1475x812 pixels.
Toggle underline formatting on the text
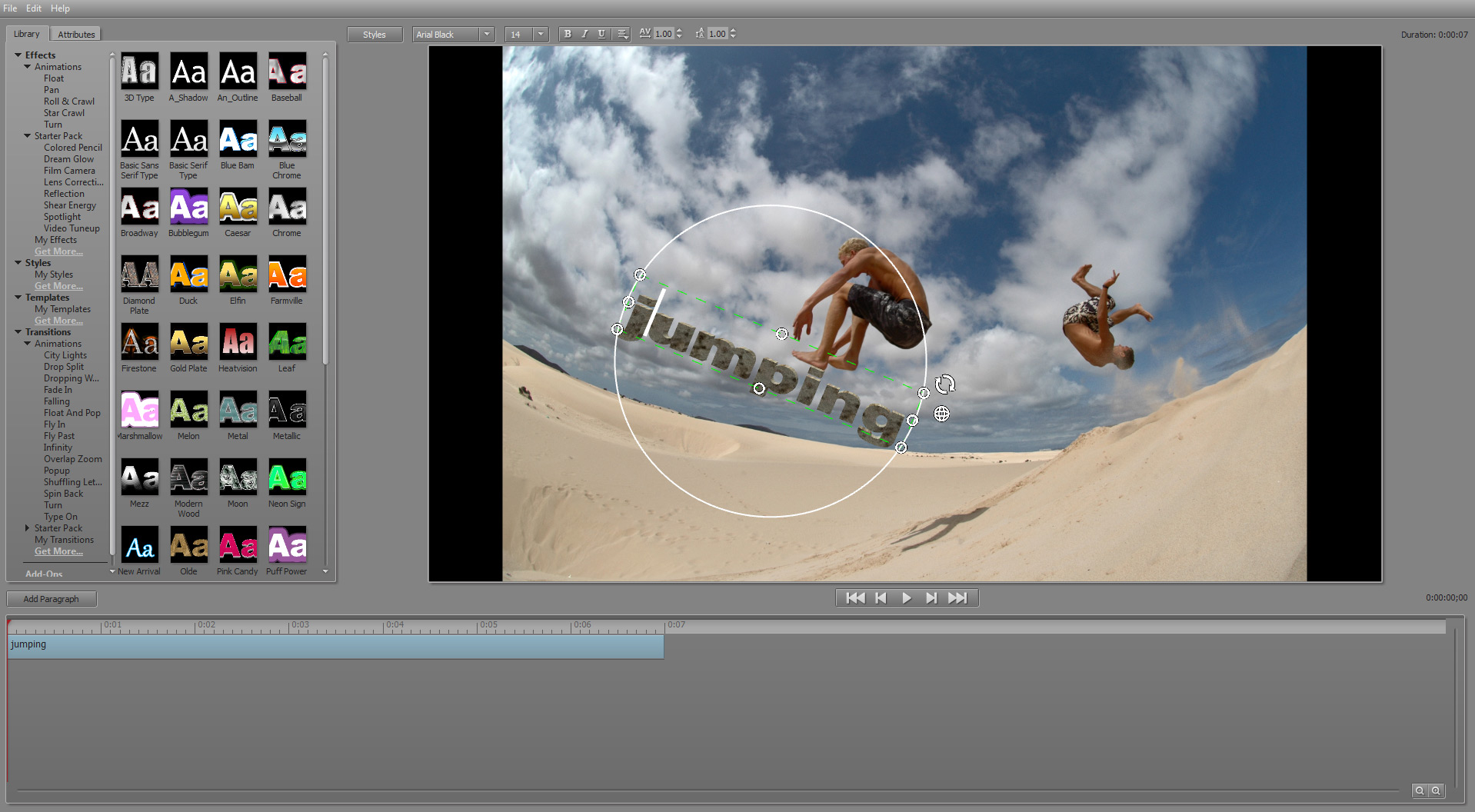click(602, 34)
